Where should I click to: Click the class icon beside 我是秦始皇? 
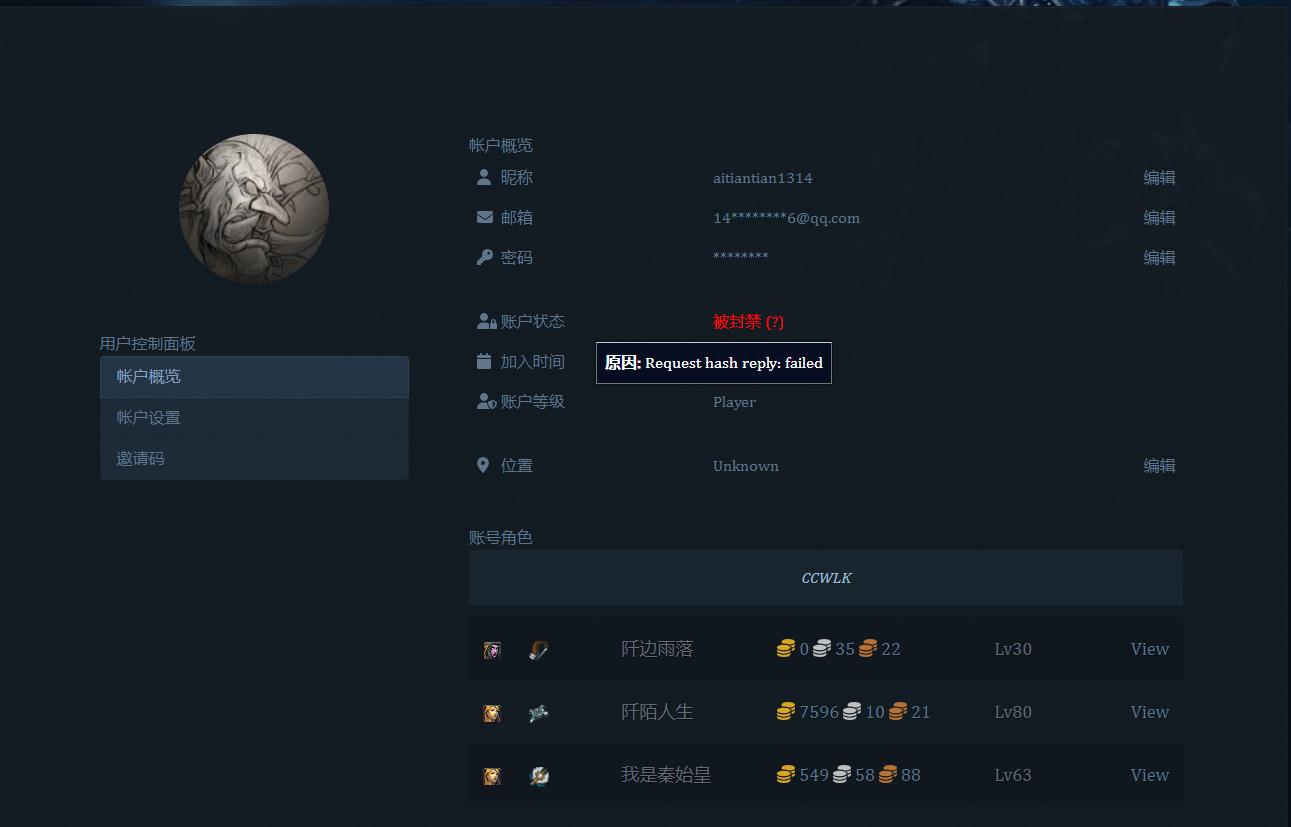538,775
